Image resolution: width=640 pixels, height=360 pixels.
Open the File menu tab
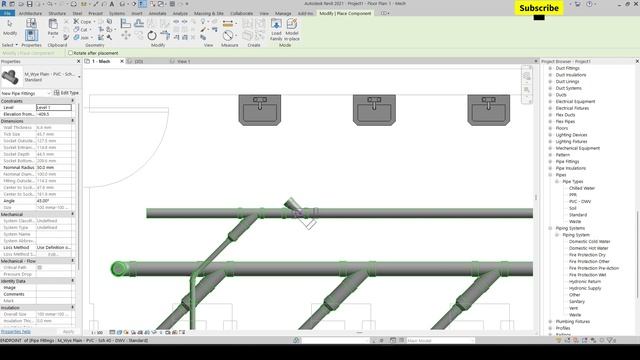click(7, 13)
